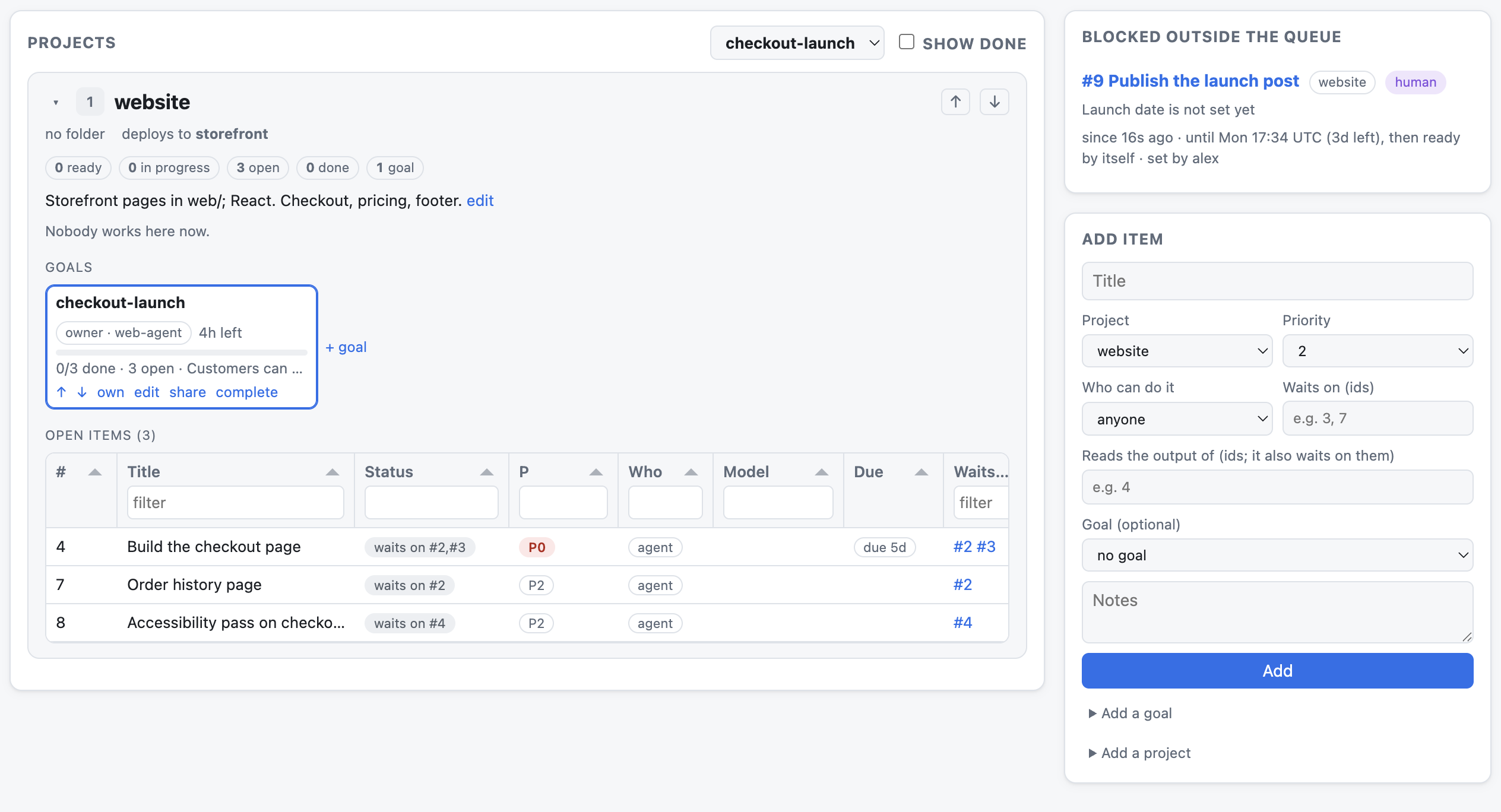Open #9 Publish the launch post link
Screen dimensions: 1501x812
(x=1190, y=81)
